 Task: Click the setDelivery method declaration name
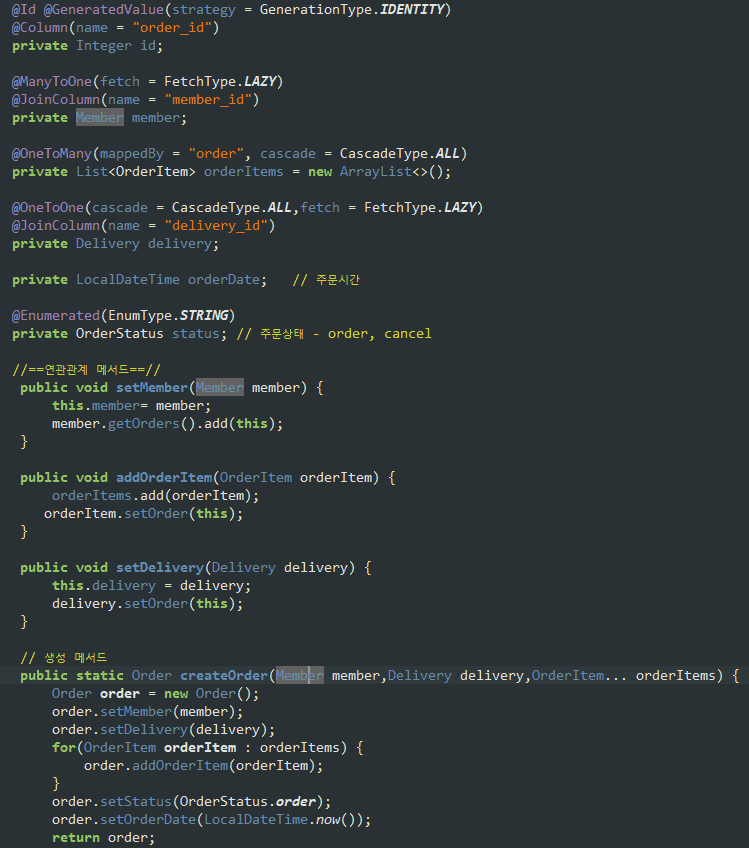pos(160,567)
